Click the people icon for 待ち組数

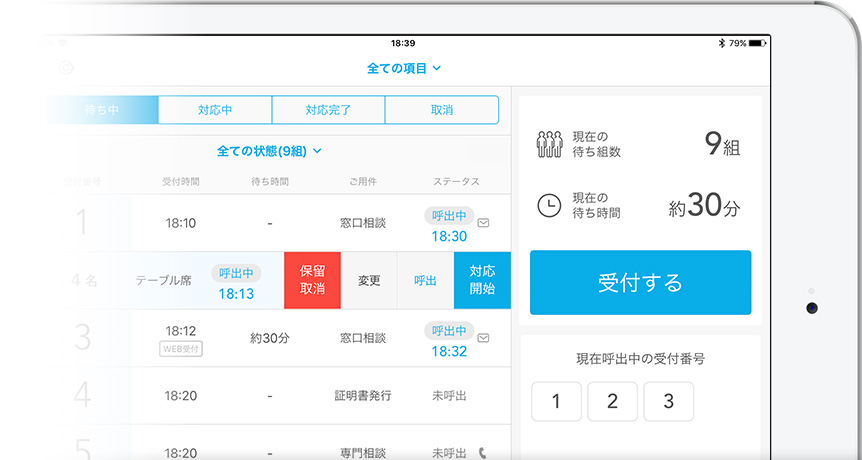tap(549, 145)
